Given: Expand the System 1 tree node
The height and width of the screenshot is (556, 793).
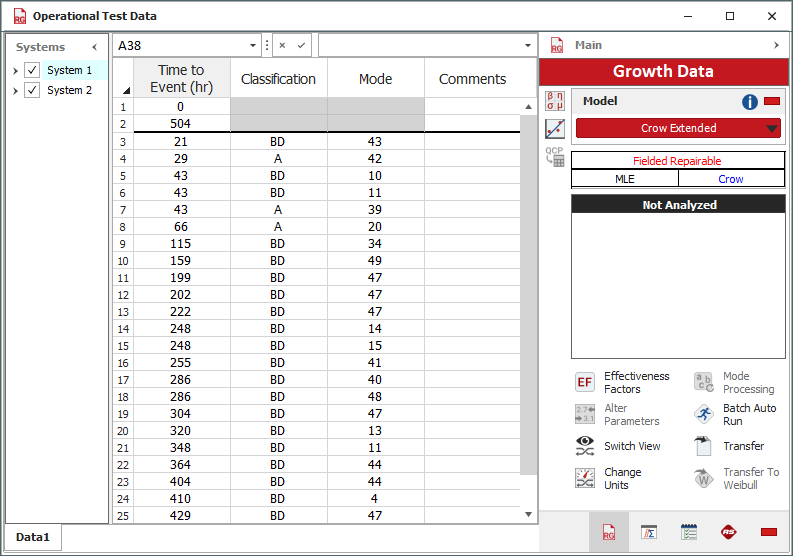Looking at the screenshot, I should (15, 71).
